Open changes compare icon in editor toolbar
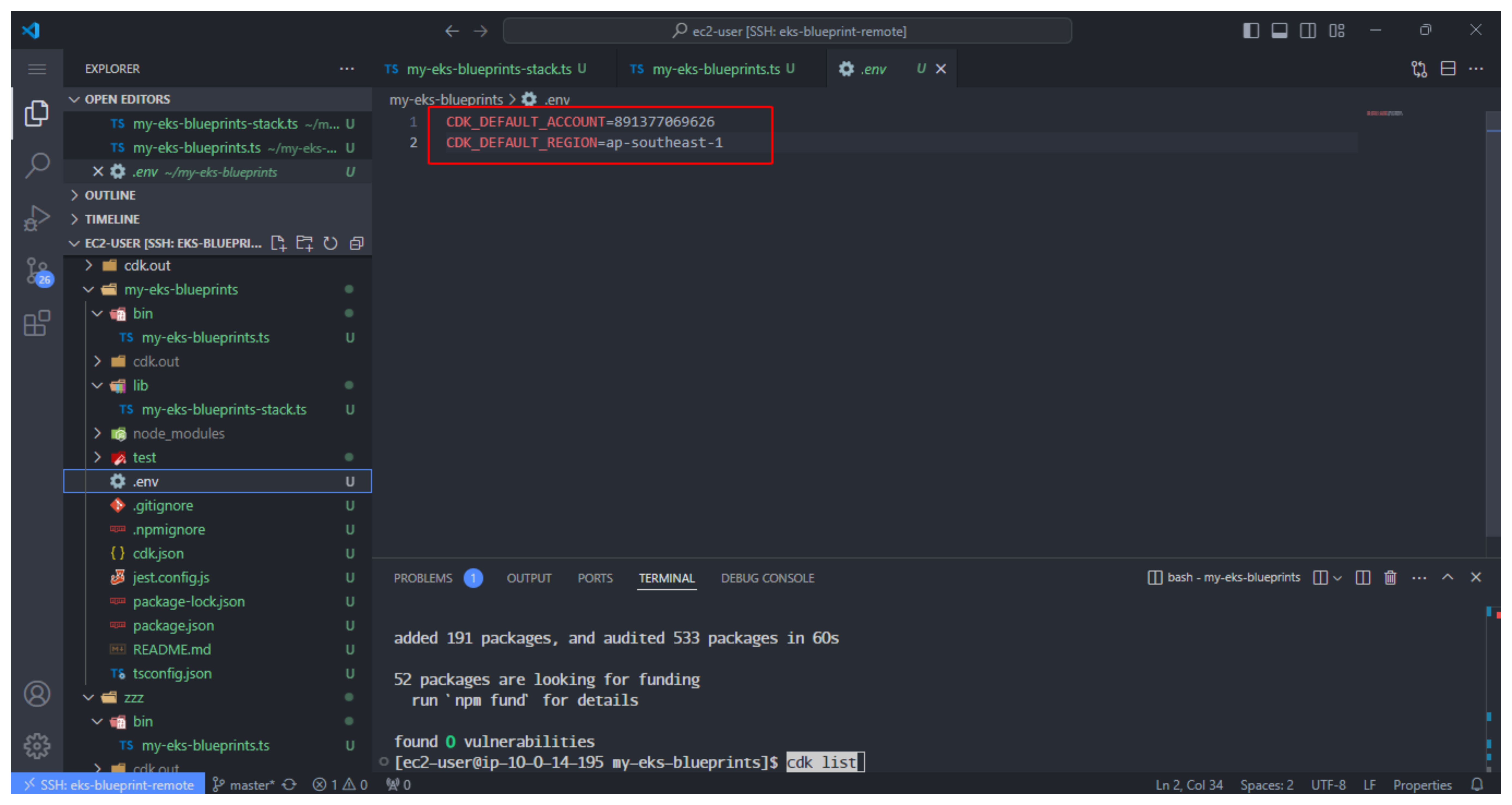This screenshot has width=1512, height=805. tap(1419, 69)
